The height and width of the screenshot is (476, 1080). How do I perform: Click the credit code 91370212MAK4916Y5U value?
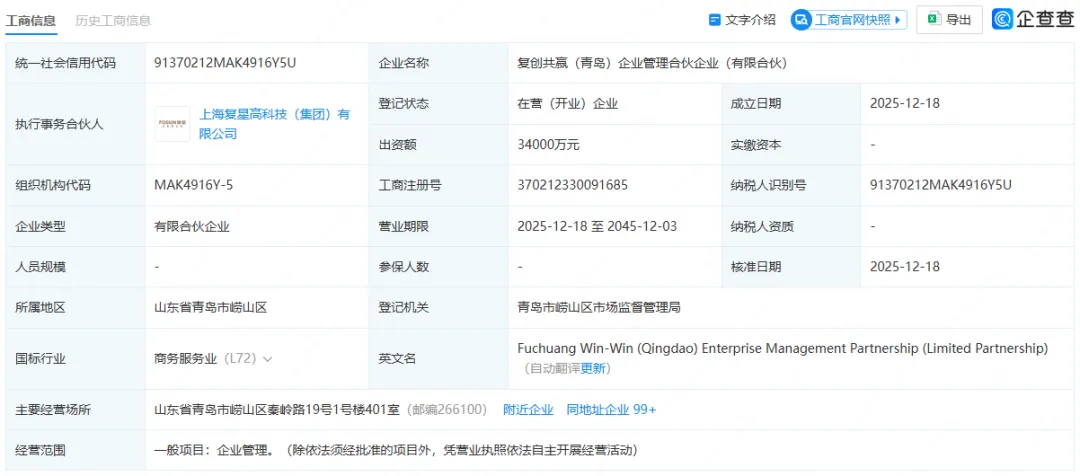tap(225, 63)
